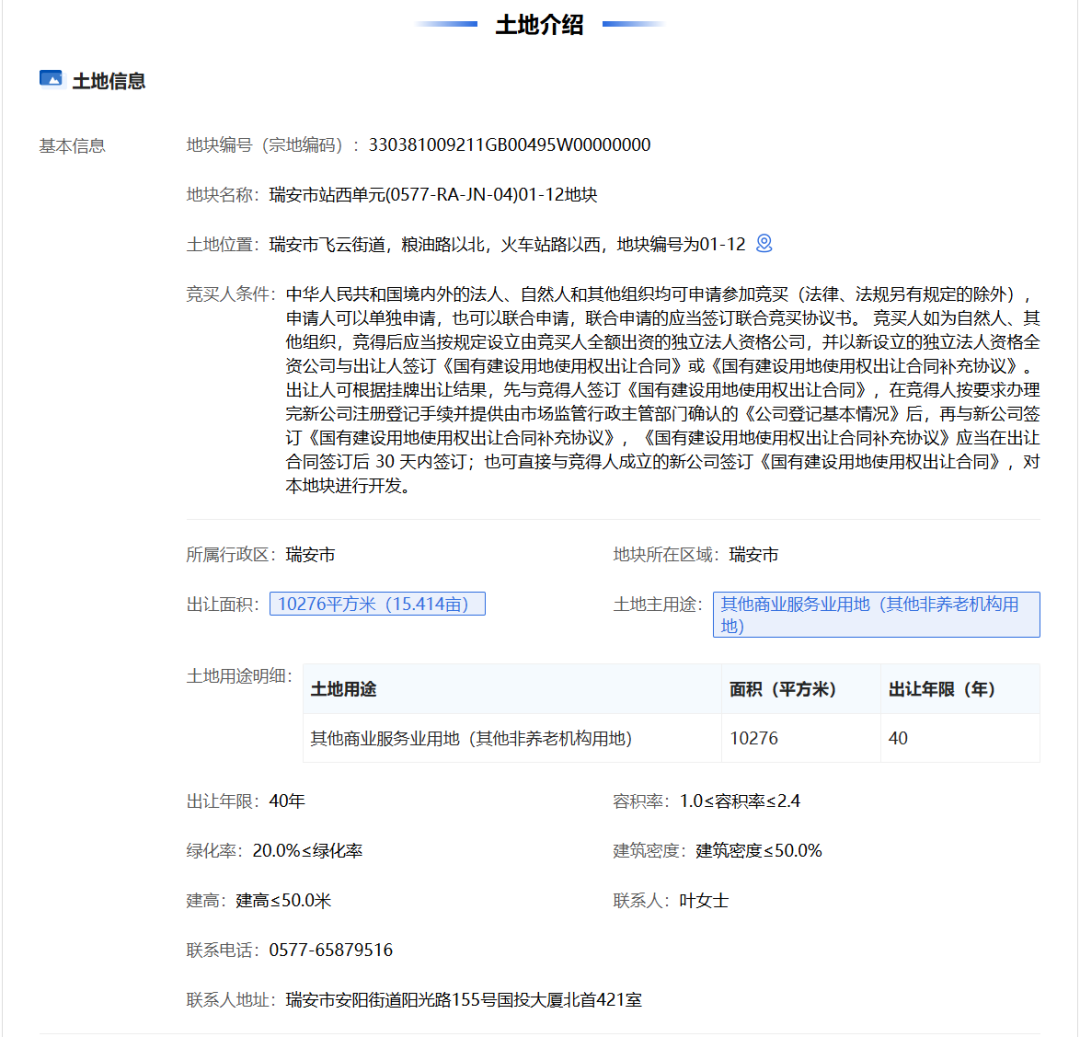Click the table cell with 其他商业服务业用地

coord(471,739)
